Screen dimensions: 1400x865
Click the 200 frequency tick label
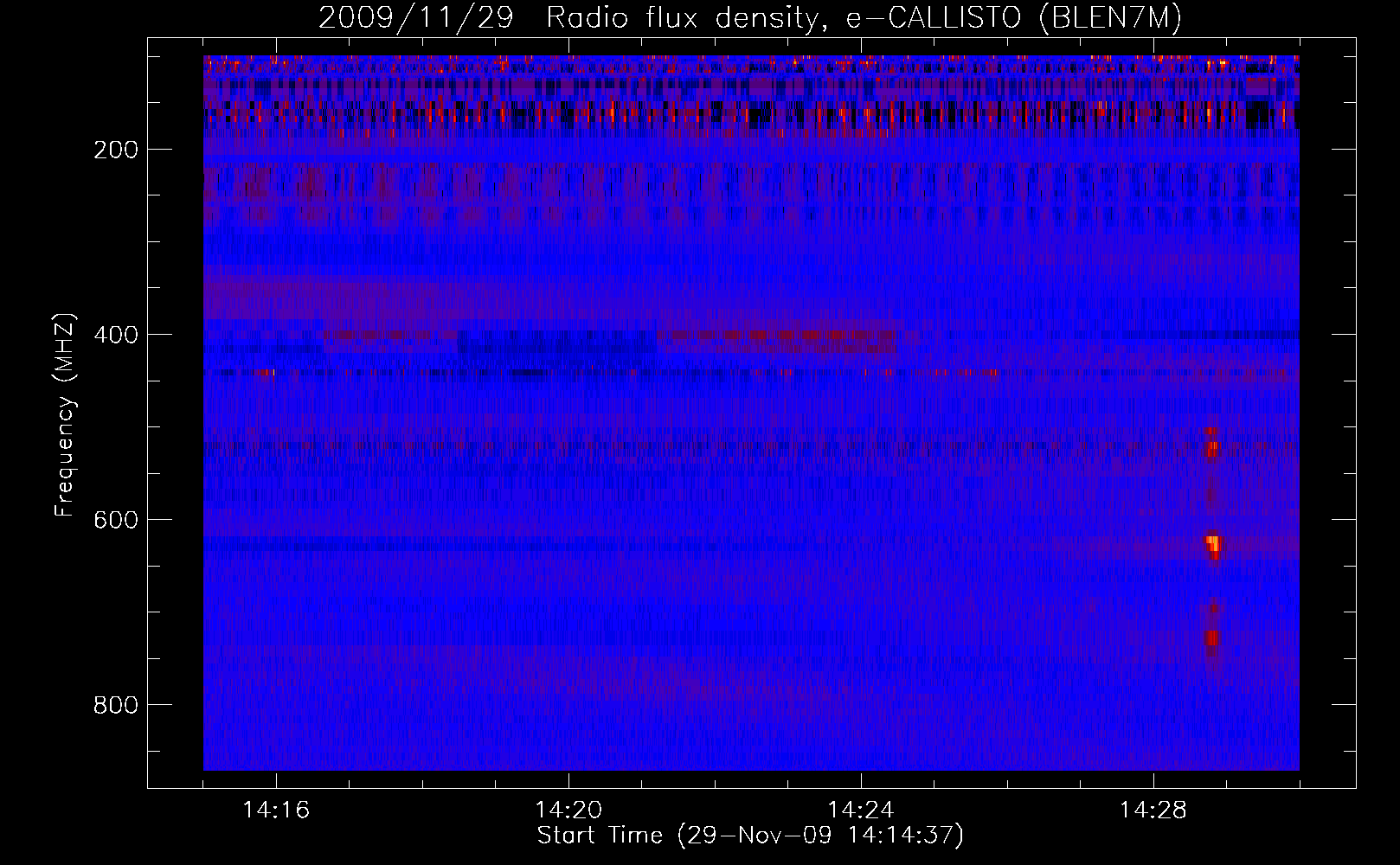pyautogui.click(x=116, y=150)
